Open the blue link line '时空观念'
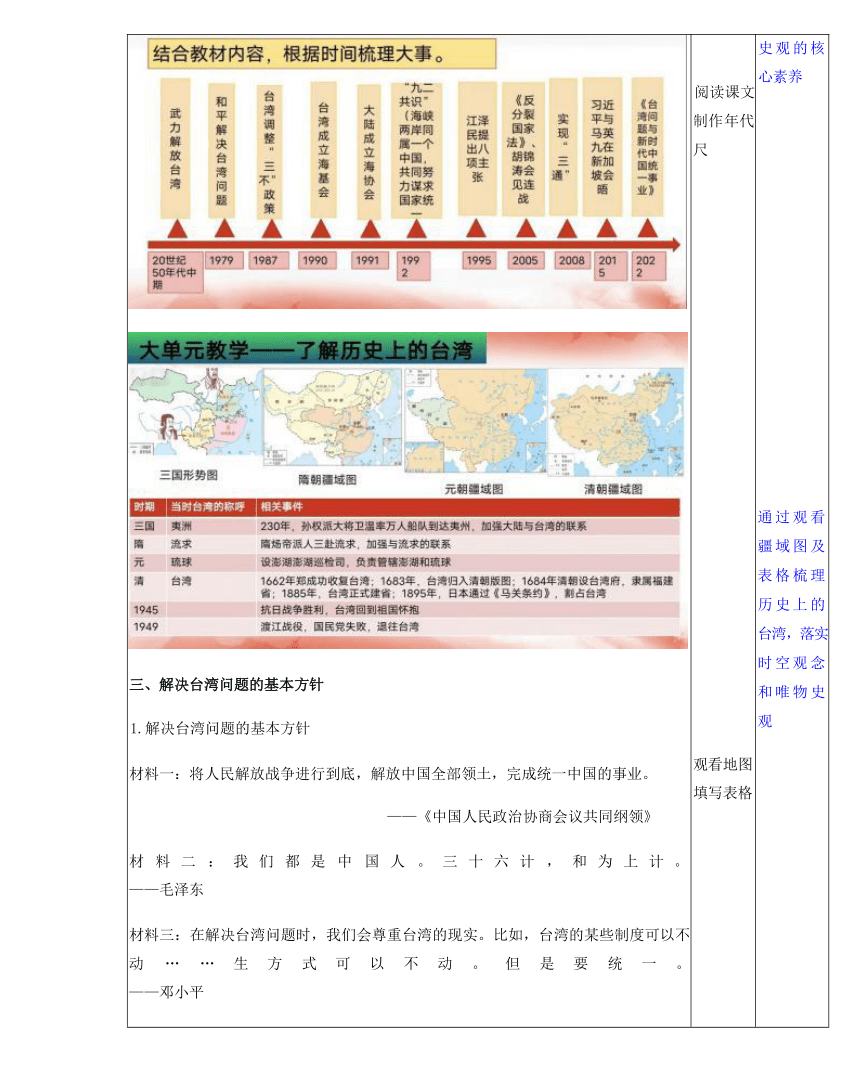The width and height of the screenshot is (860, 1066). pos(792,663)
